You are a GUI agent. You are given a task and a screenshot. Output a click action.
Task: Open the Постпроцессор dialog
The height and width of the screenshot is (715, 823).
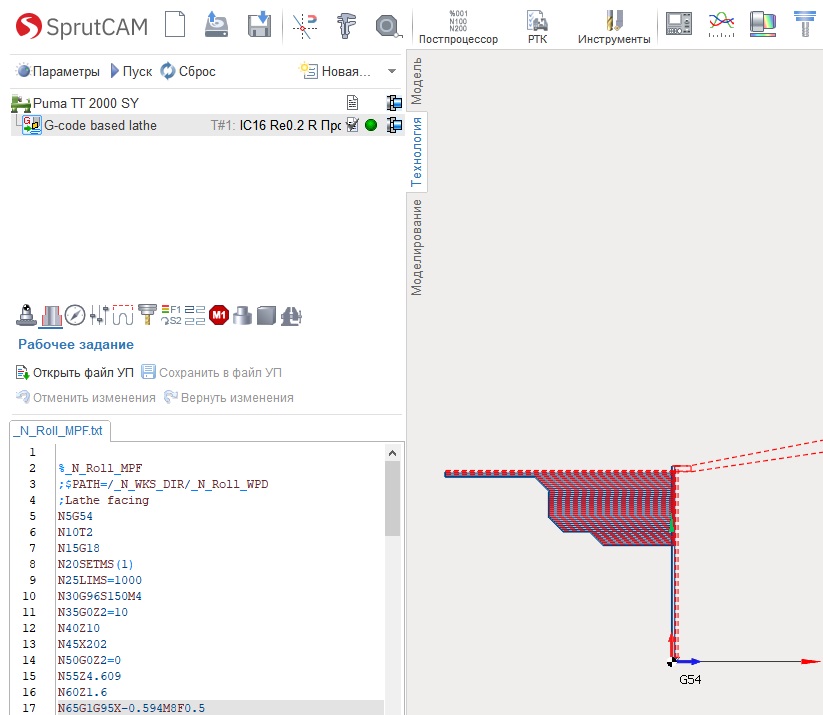click(458, 27)
